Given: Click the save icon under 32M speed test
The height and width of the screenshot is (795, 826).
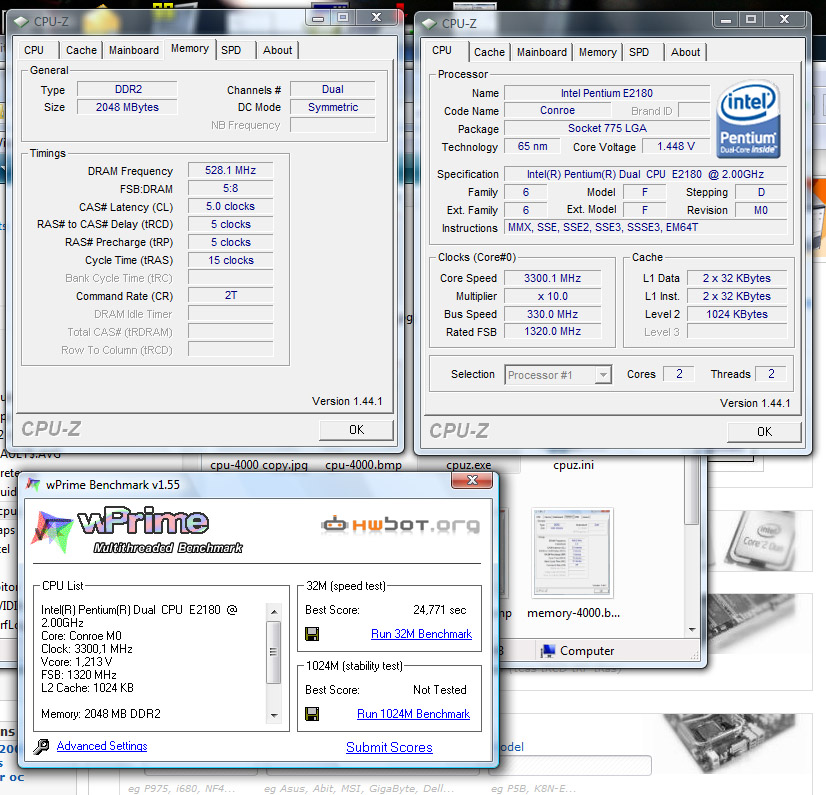Looking at the screenshot, I should pos(312,634).
